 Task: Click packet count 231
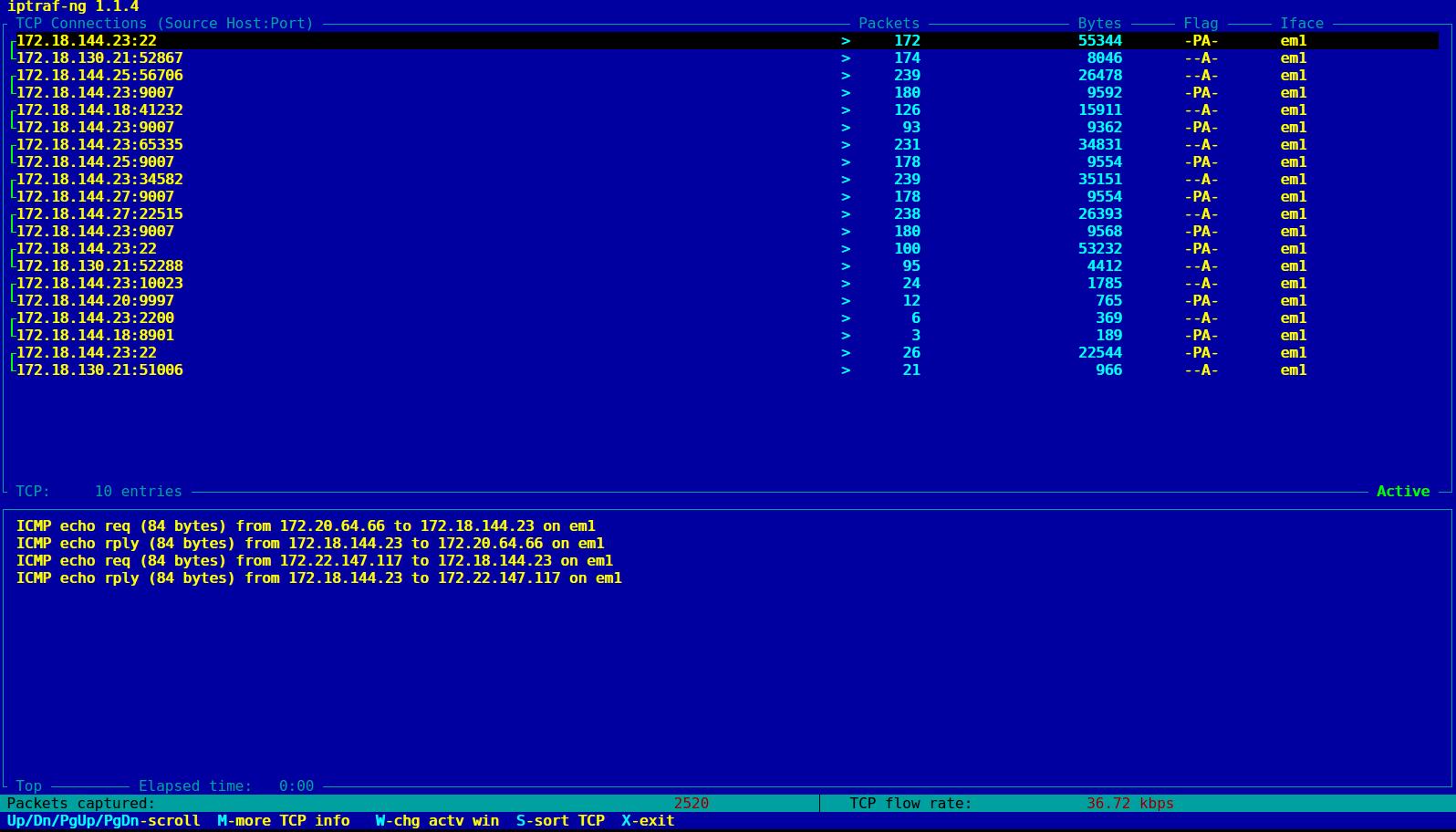(x=907, y=145)
